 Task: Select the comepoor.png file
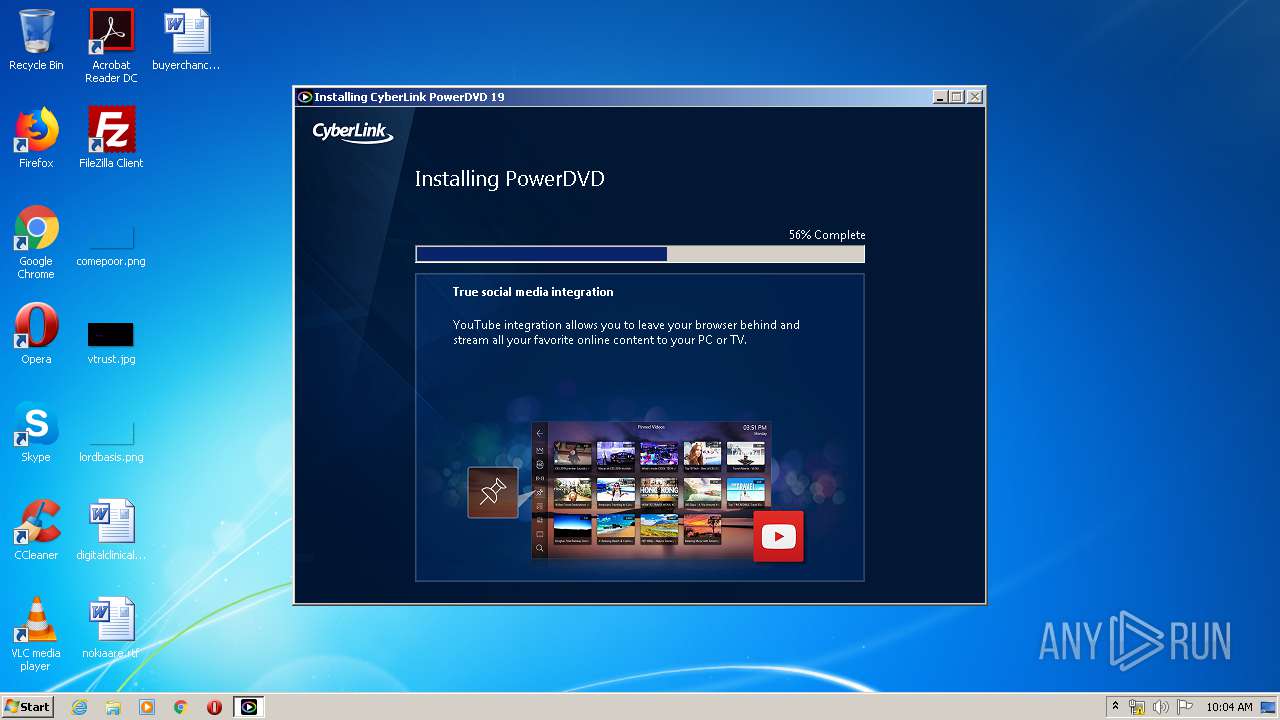(111, 245)
